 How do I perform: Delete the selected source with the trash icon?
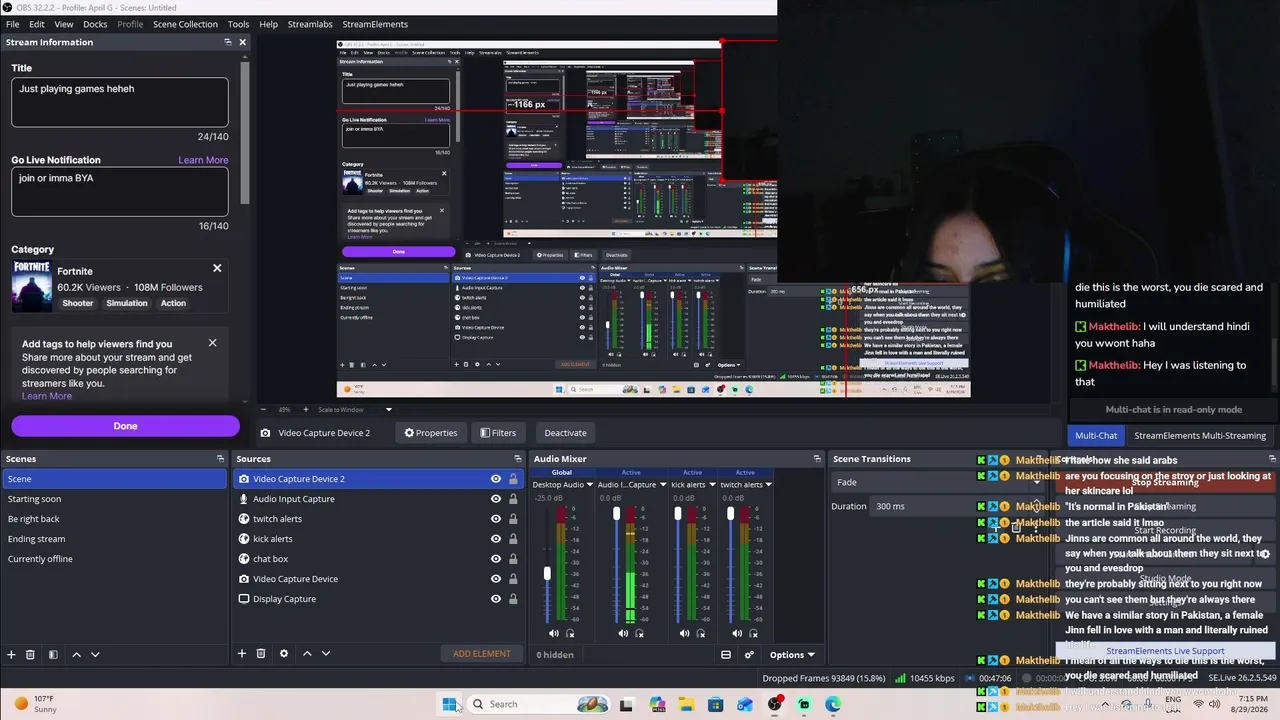click(261, 654)
